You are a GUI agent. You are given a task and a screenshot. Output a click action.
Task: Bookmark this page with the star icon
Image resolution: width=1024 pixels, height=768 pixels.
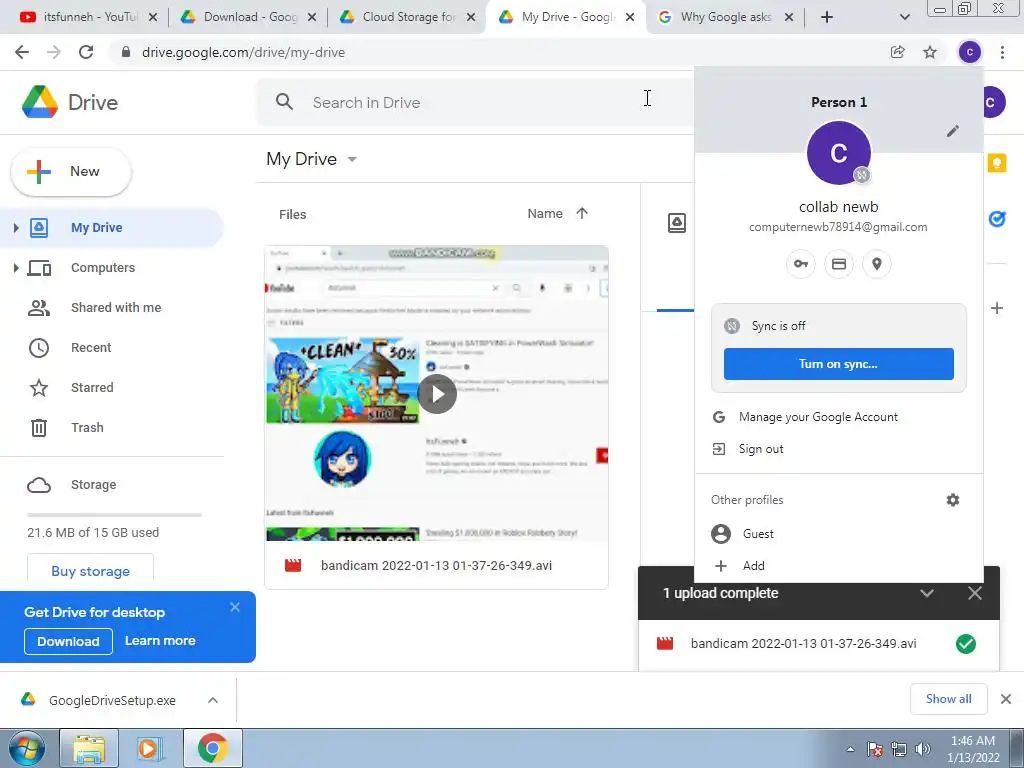pyautogui.click(x=930, y=52)
